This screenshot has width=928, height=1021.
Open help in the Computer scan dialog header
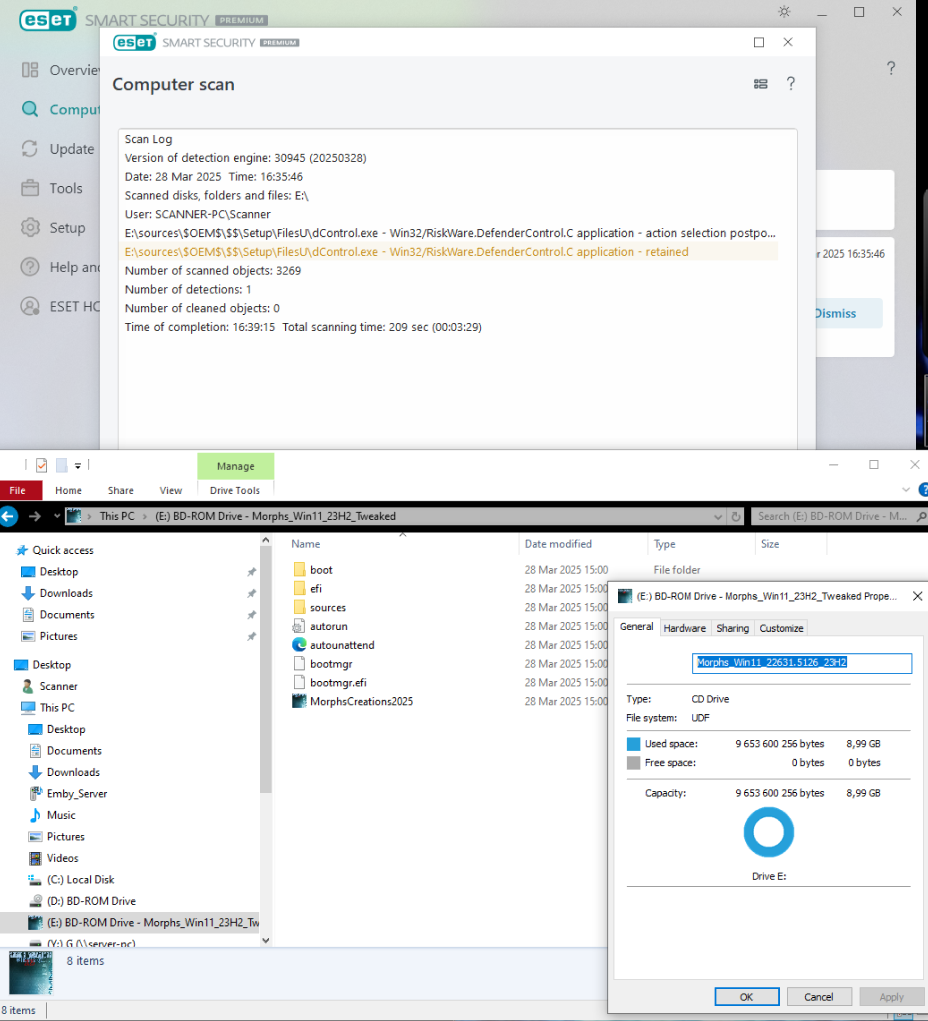[791, 83]
